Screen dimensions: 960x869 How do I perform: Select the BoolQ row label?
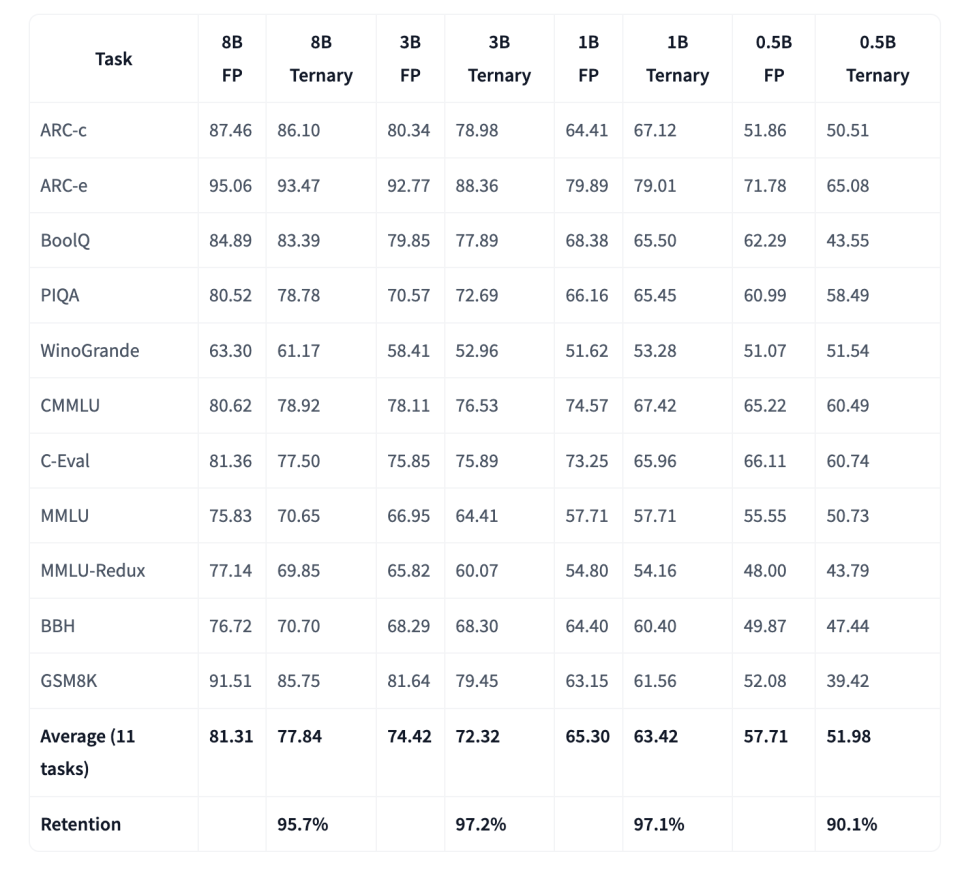tap(65, 240)
